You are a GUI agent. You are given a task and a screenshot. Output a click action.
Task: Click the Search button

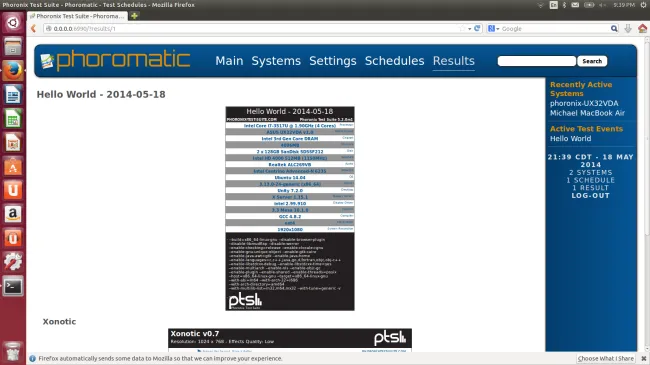click(592, 61)
